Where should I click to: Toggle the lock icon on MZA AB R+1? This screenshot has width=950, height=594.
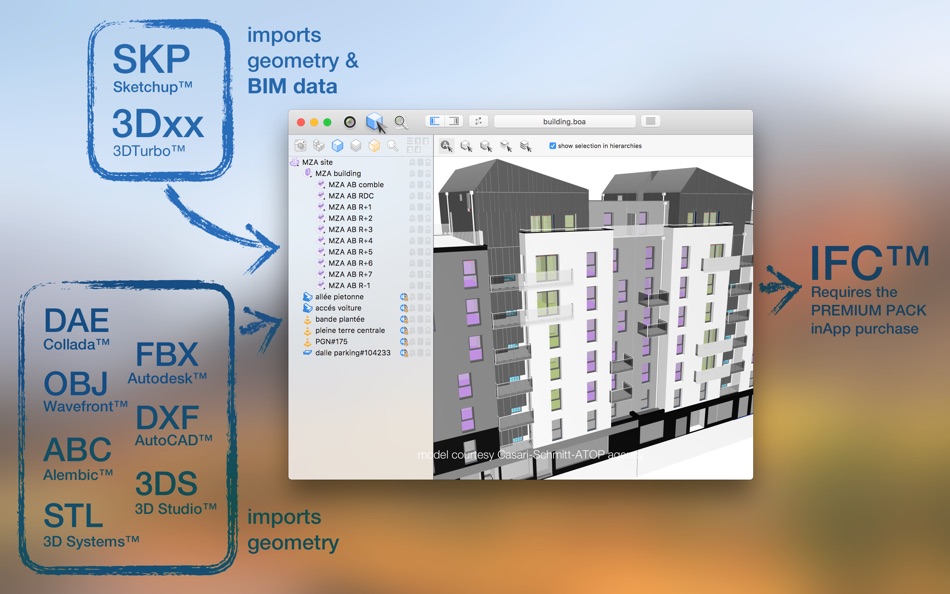pos(428,207)
